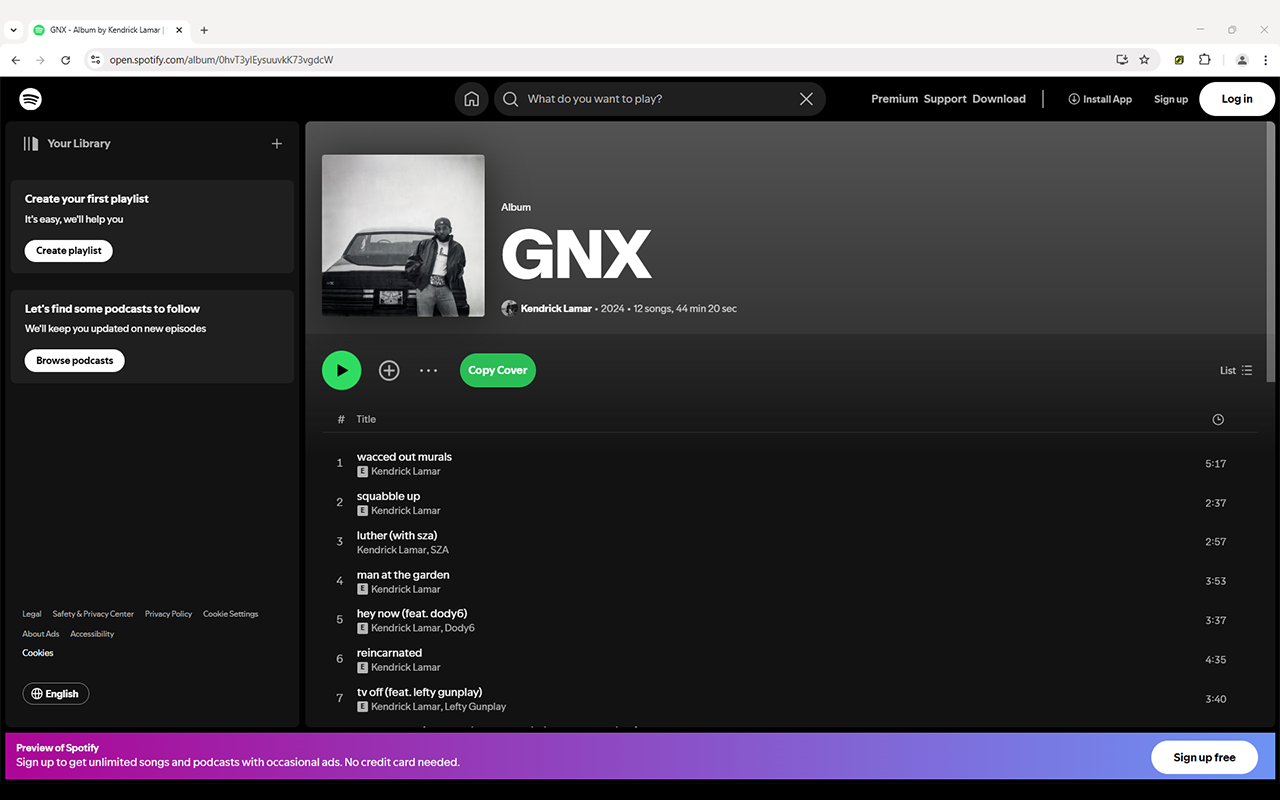Screen dimensions: 1280x800
Task: Click the search magnifying glass icon
Action: coord(511,98)
